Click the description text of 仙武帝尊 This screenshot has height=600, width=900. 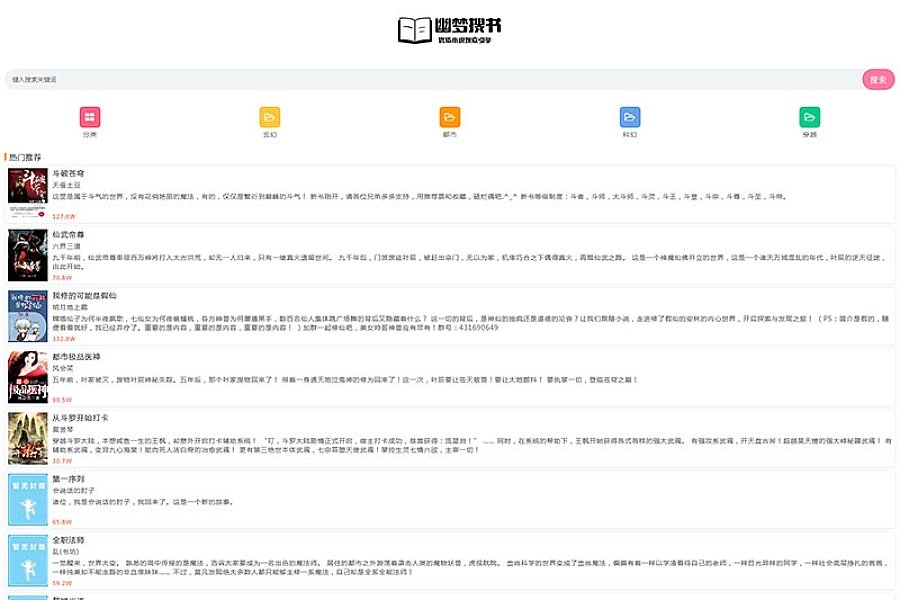[x=471, y=262]
